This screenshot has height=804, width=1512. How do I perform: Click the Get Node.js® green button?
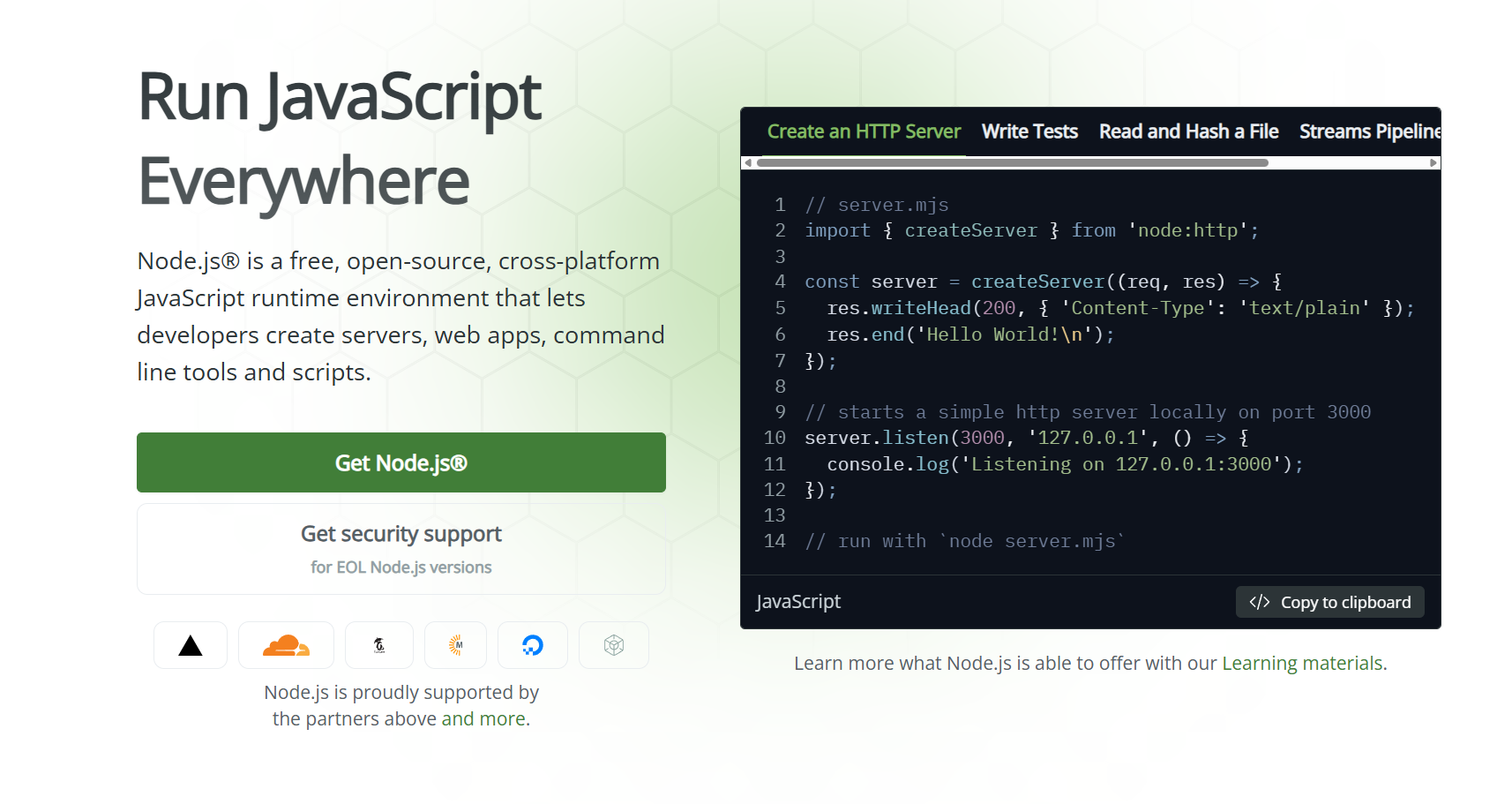(401, 462)
